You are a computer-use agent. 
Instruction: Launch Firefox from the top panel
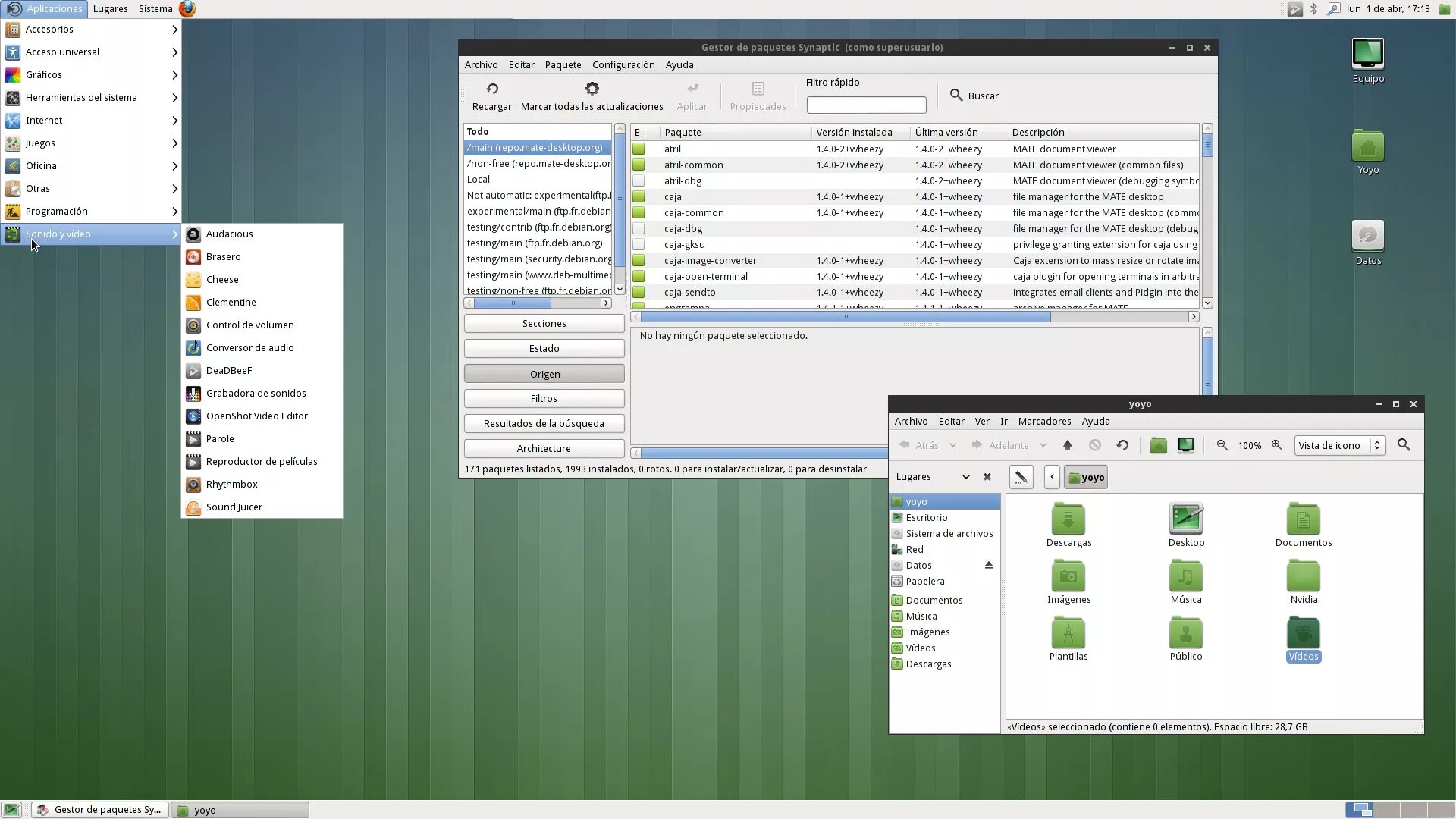(x=187, y=8)
